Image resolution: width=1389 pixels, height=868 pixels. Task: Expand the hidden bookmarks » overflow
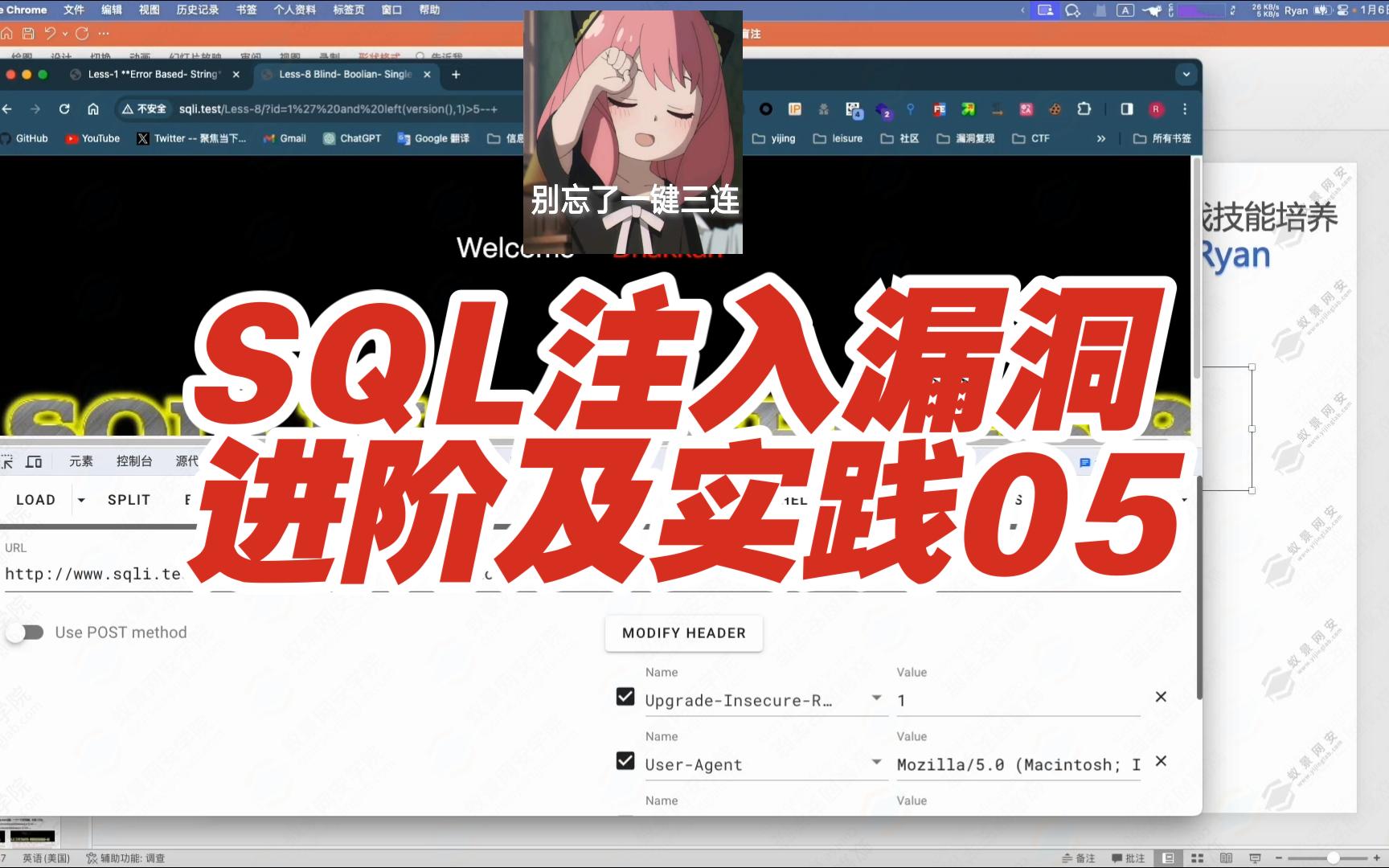(x=1101, y=139)
